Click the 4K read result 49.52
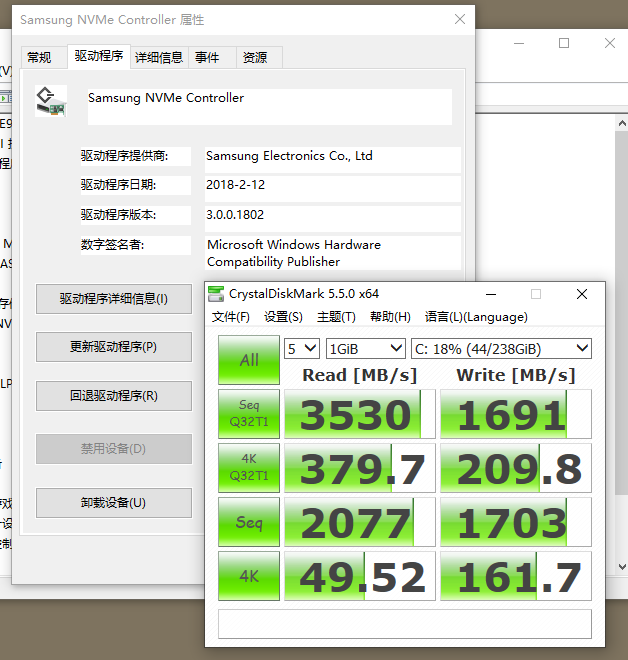The image size is (628, 660). pyautogui.click(x=360, y=576)
